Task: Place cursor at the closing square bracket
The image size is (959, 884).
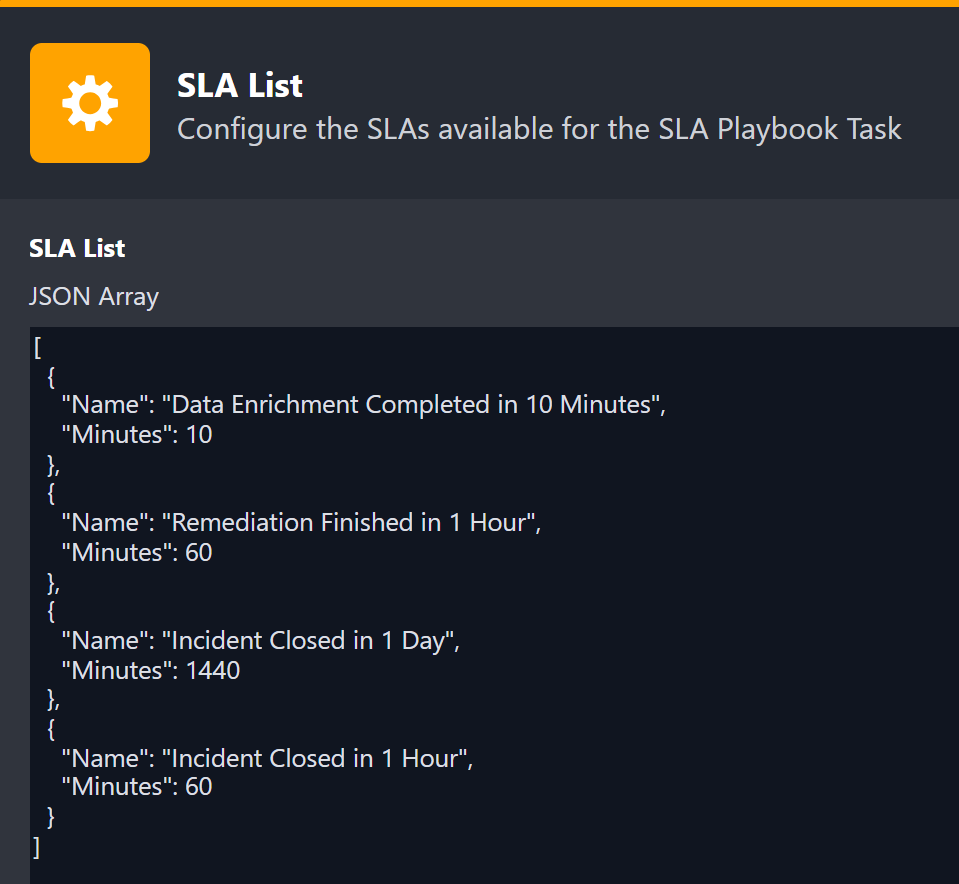Action: [x=37, y=847]
